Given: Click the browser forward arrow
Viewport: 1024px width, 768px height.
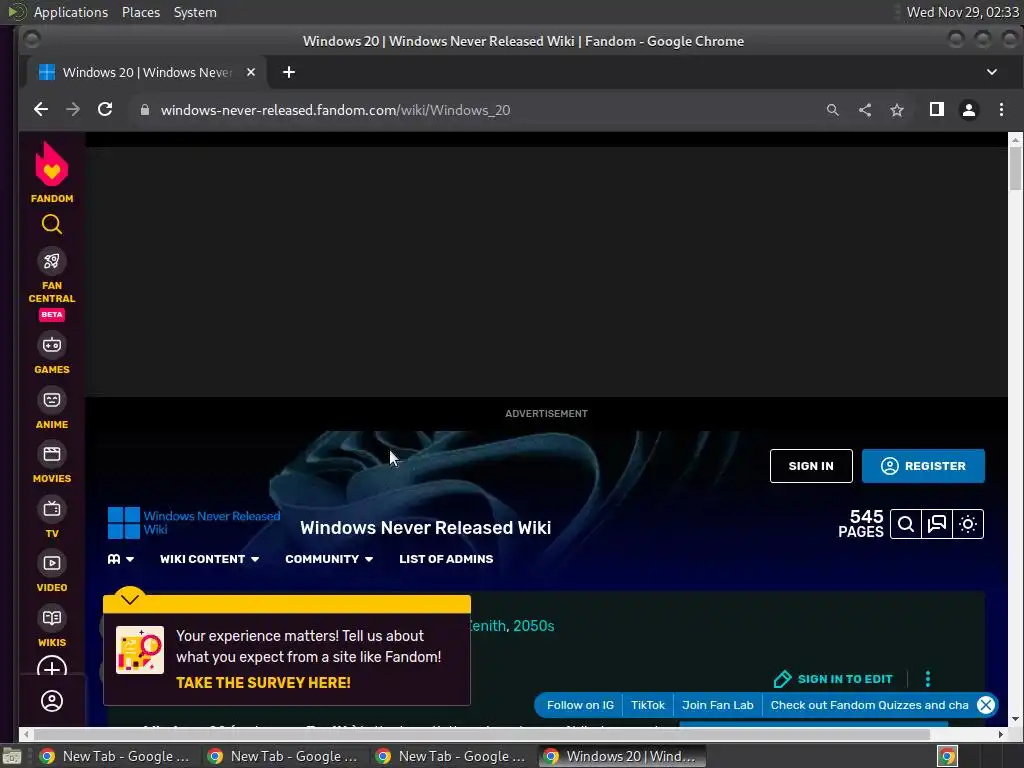Looking at the screenshot, I should point(73,110).
